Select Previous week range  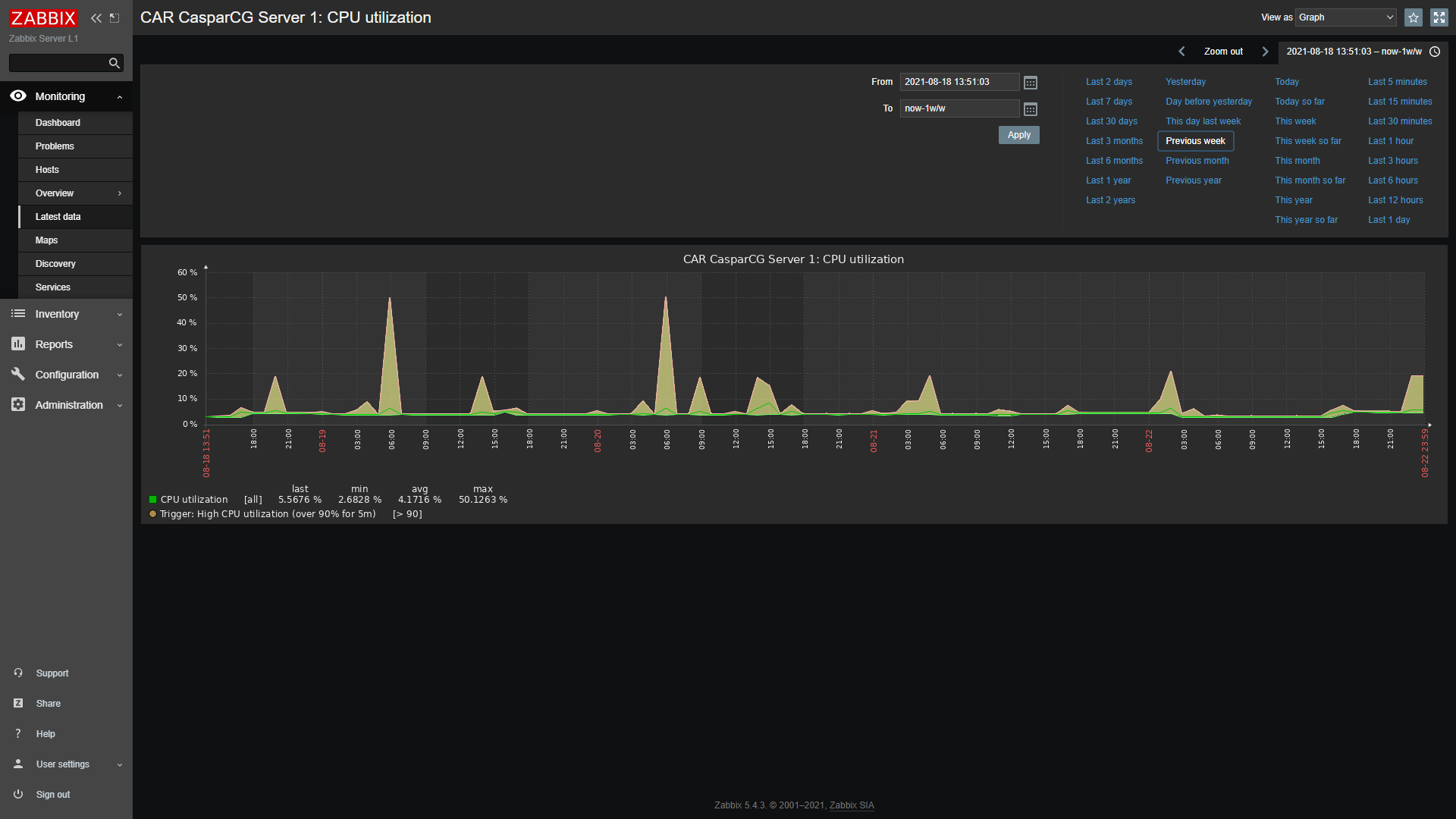tap(1195, 141)
